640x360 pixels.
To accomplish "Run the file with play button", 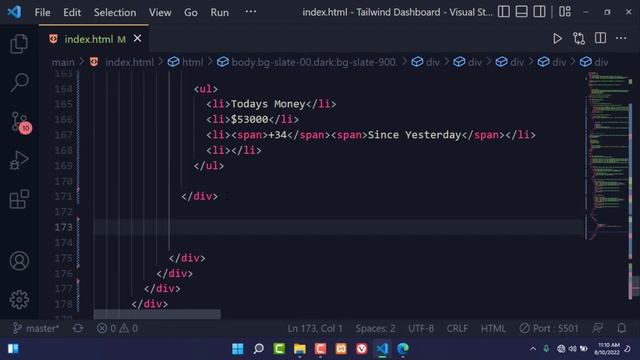I will point(557,39).
